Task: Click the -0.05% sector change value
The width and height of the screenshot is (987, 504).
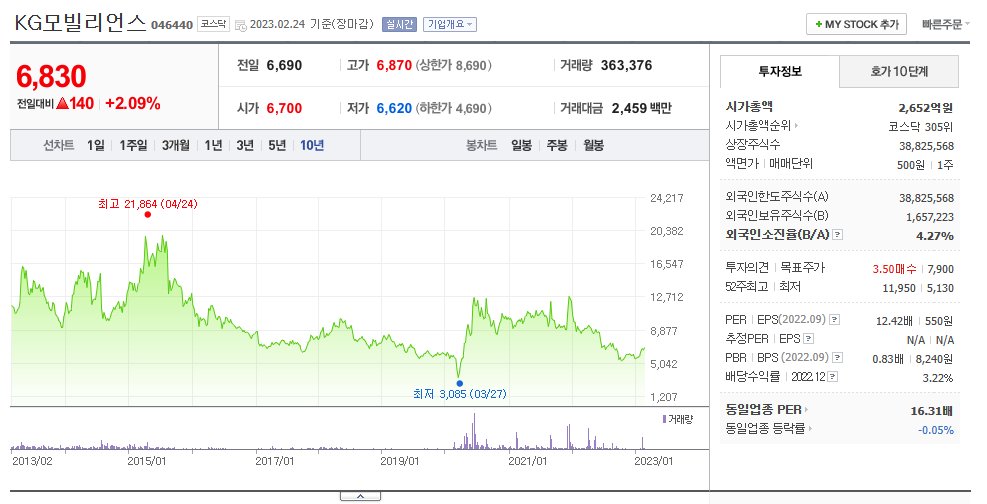Action: (x=935, y=430)
